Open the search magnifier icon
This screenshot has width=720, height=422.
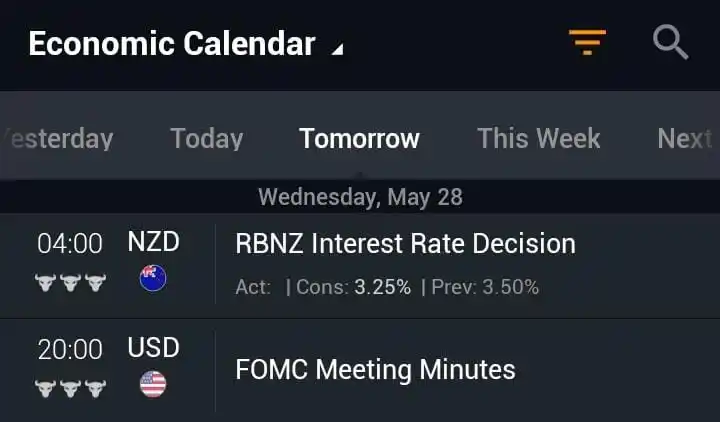670,42
